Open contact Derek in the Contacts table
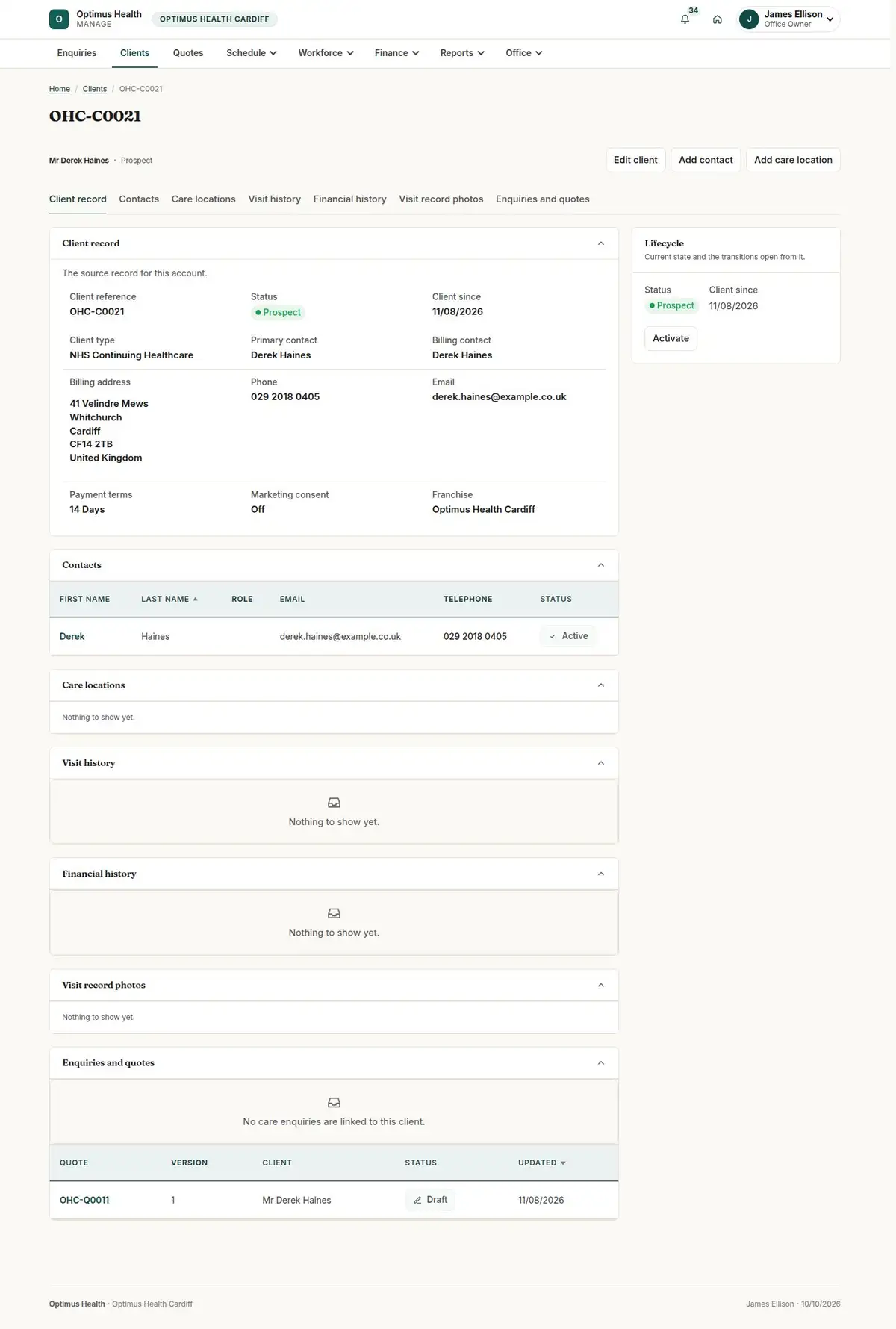Image resolution: width=896 pixels, height=1329 pixels. pyautogui.click(x=72, y=637)
